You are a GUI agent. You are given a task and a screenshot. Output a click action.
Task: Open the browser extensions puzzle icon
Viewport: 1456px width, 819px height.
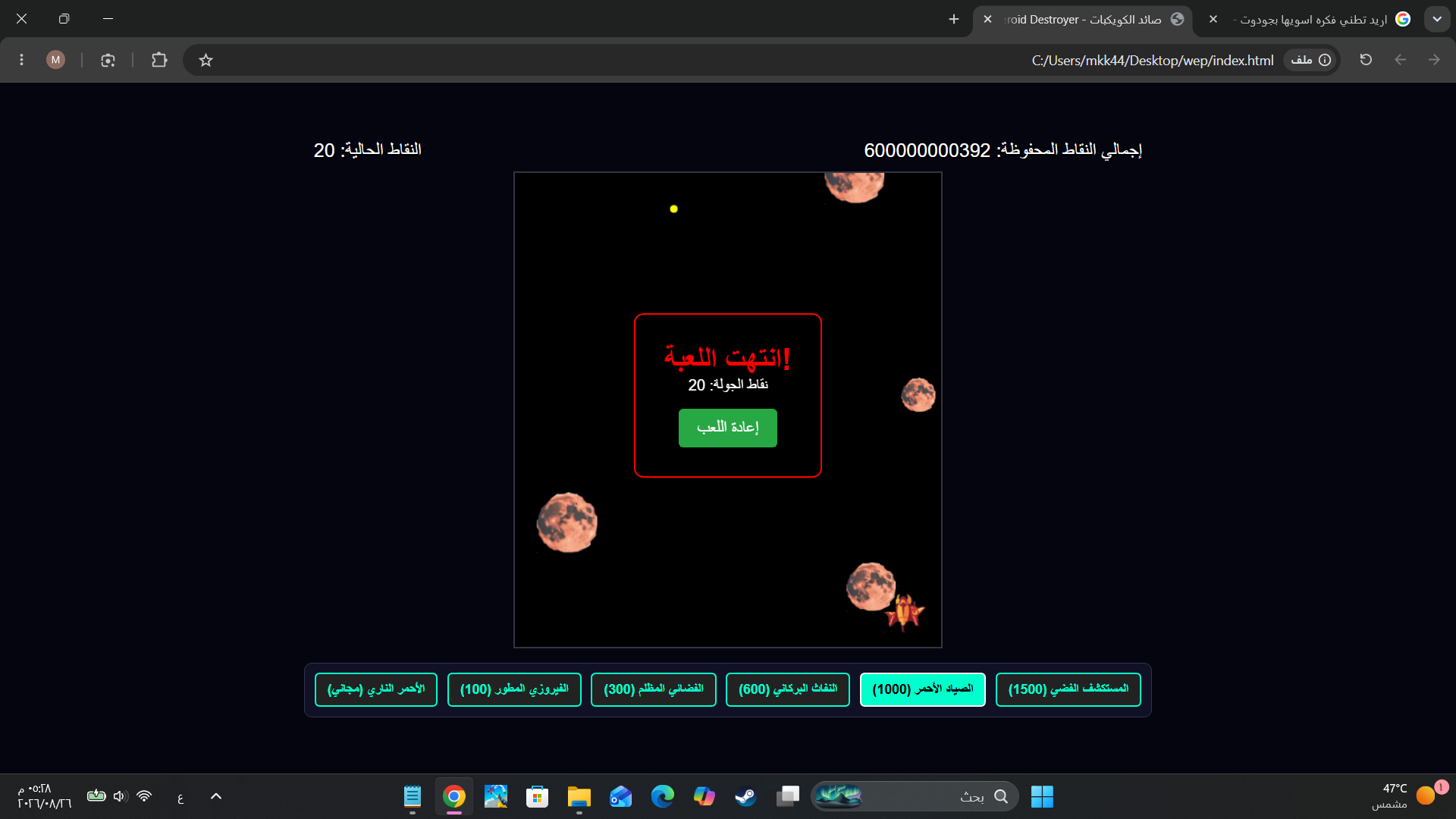[159, 60]
